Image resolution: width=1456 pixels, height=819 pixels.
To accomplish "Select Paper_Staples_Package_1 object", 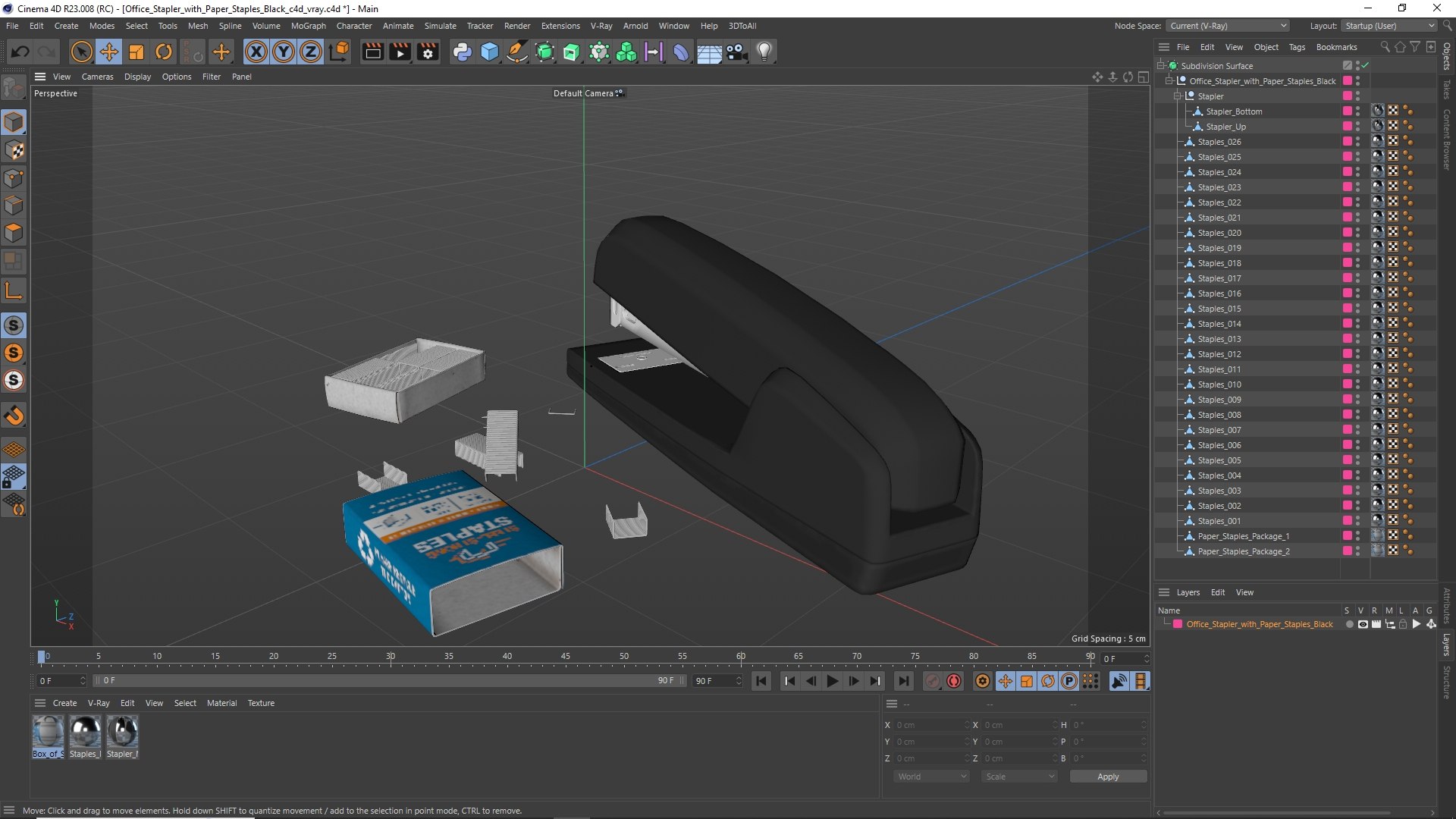I will point(1243,536).
